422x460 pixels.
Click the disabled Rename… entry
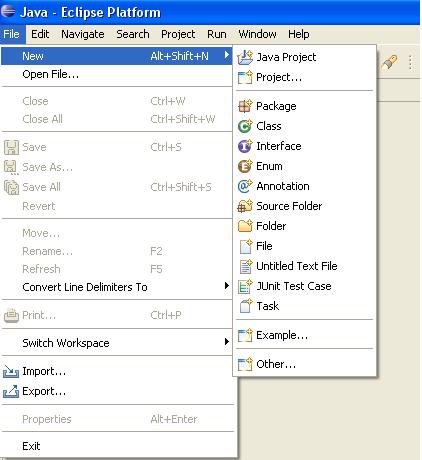pos(117,251)
